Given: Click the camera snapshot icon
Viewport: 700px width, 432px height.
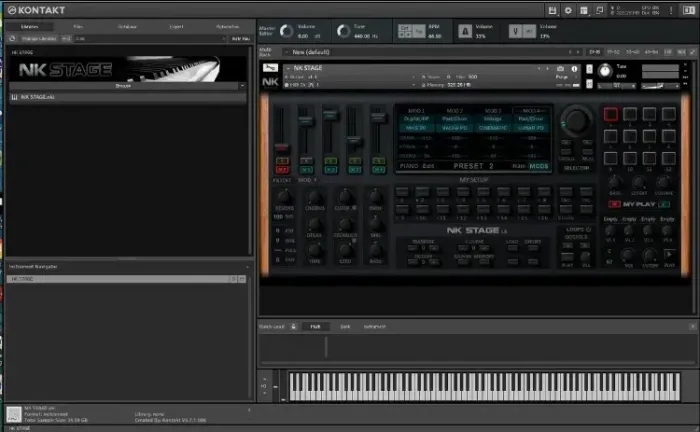Looking at the screenshot, I should click(560, 69).
